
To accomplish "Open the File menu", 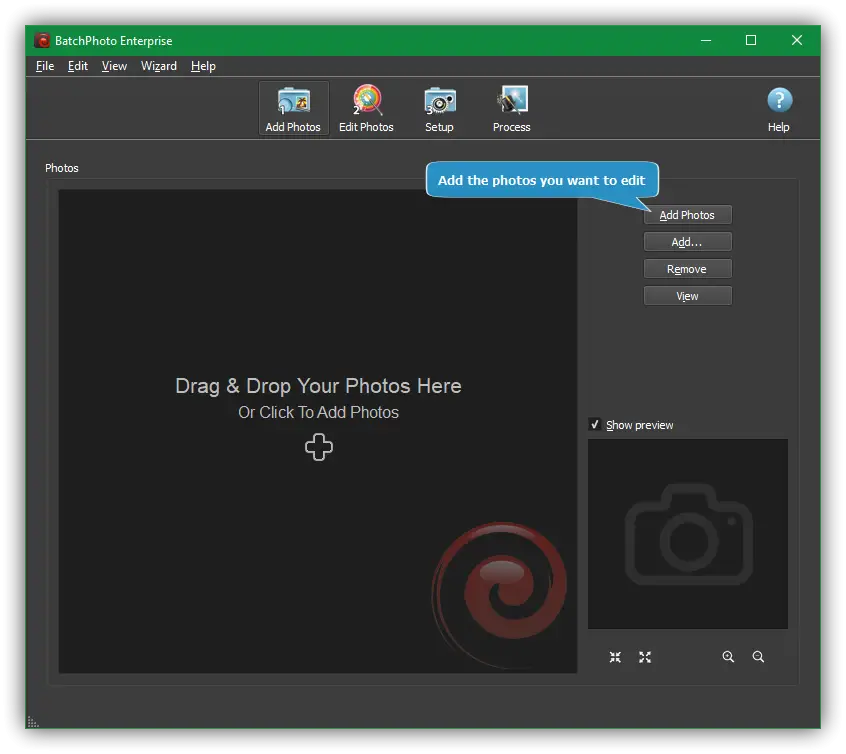I will (x=45, y=66).
